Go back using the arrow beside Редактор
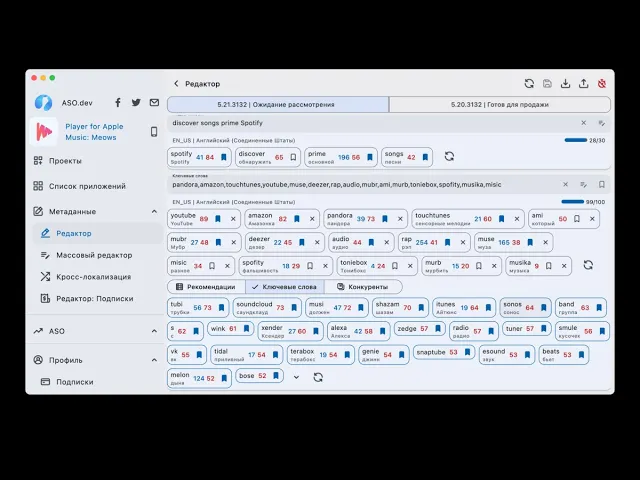This screenshot has width=640, height=480. [x=176, y=84]
